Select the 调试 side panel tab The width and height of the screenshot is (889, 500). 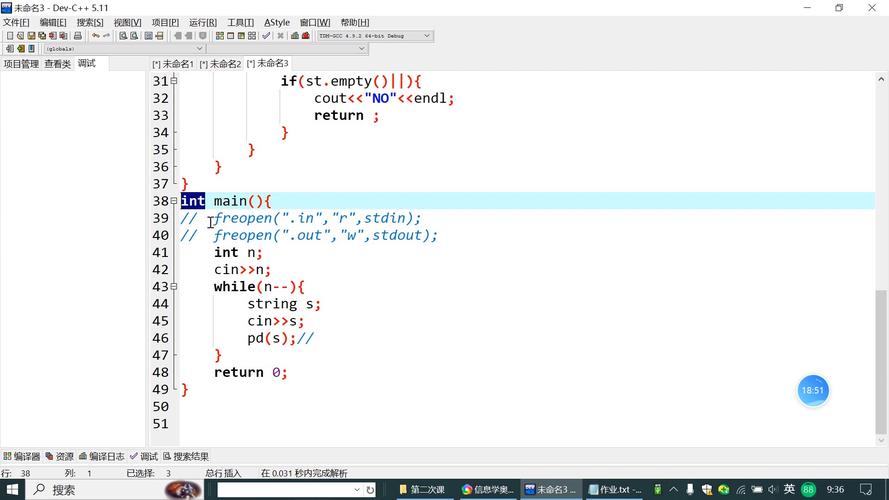click(x=87, y=63)
